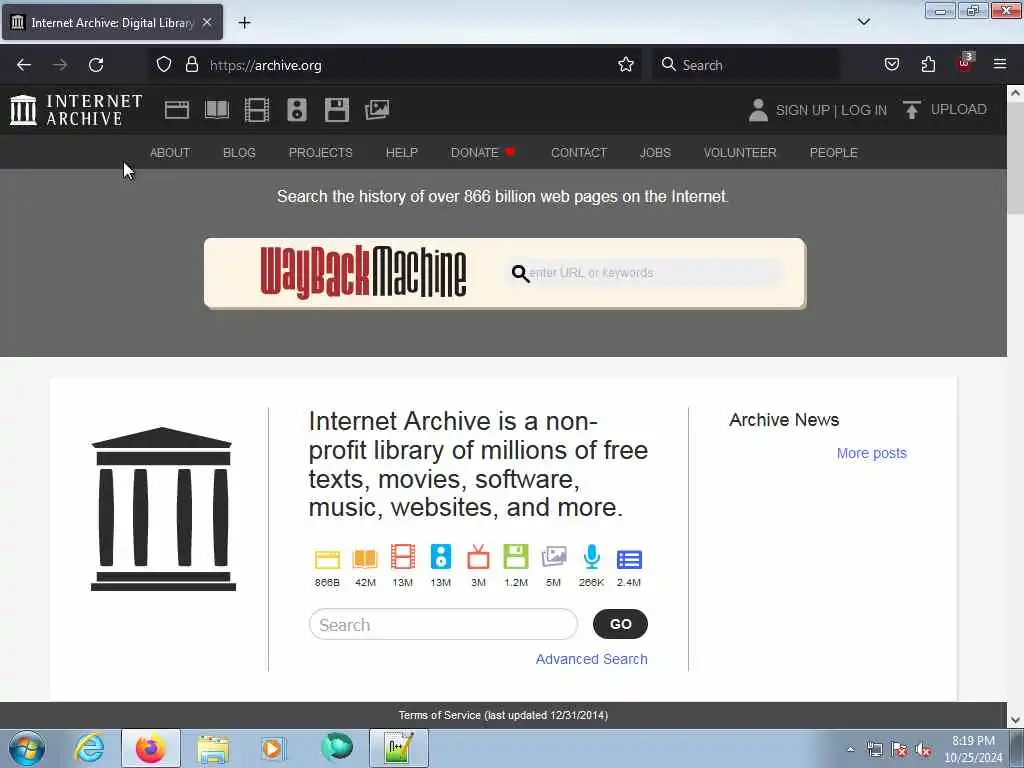The width and height of the screenshot is (1024, 768).
Task: Open the Firefox hamburger application menu
Action: coord(1000,64)
